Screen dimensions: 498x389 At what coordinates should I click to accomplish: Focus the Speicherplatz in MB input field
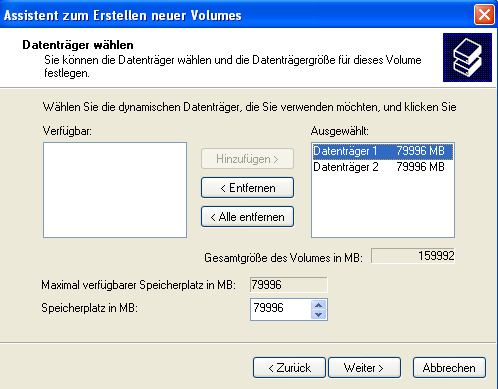pos(281,309)
